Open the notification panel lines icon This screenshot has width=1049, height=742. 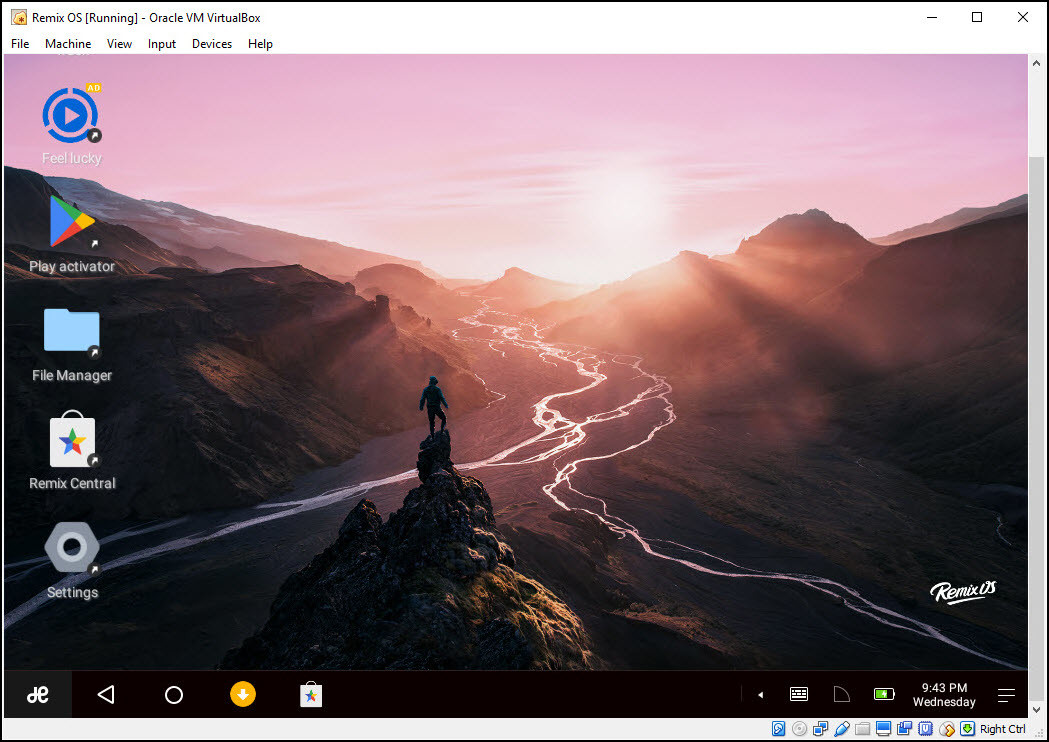point(1006,695)
